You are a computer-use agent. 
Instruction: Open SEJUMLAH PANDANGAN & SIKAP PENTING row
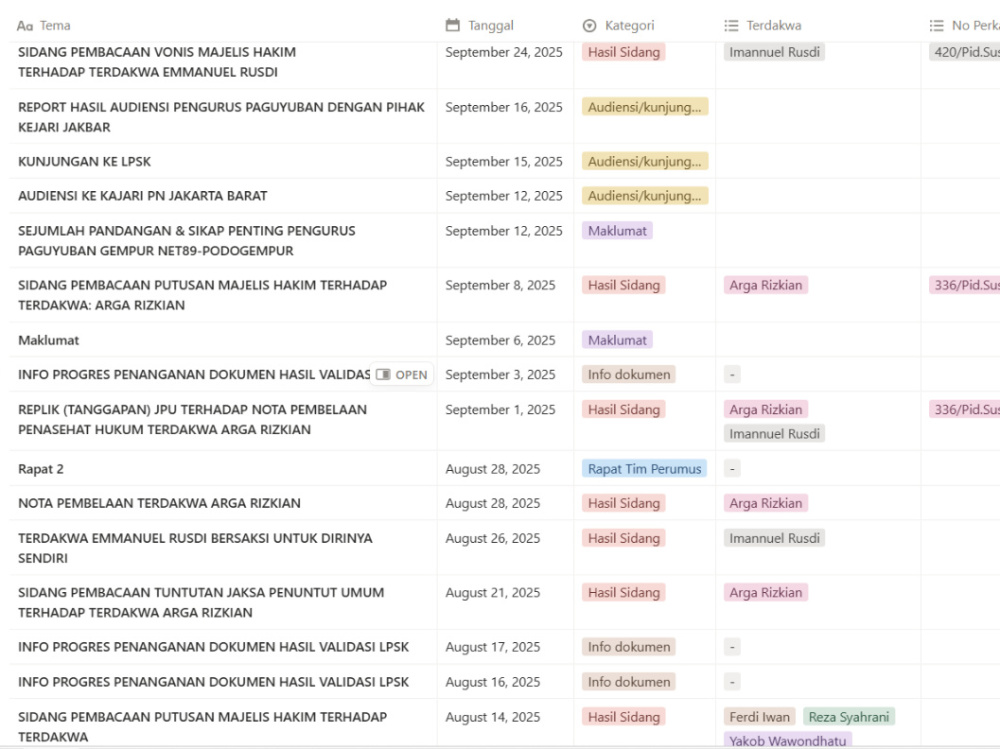(186, 241)
